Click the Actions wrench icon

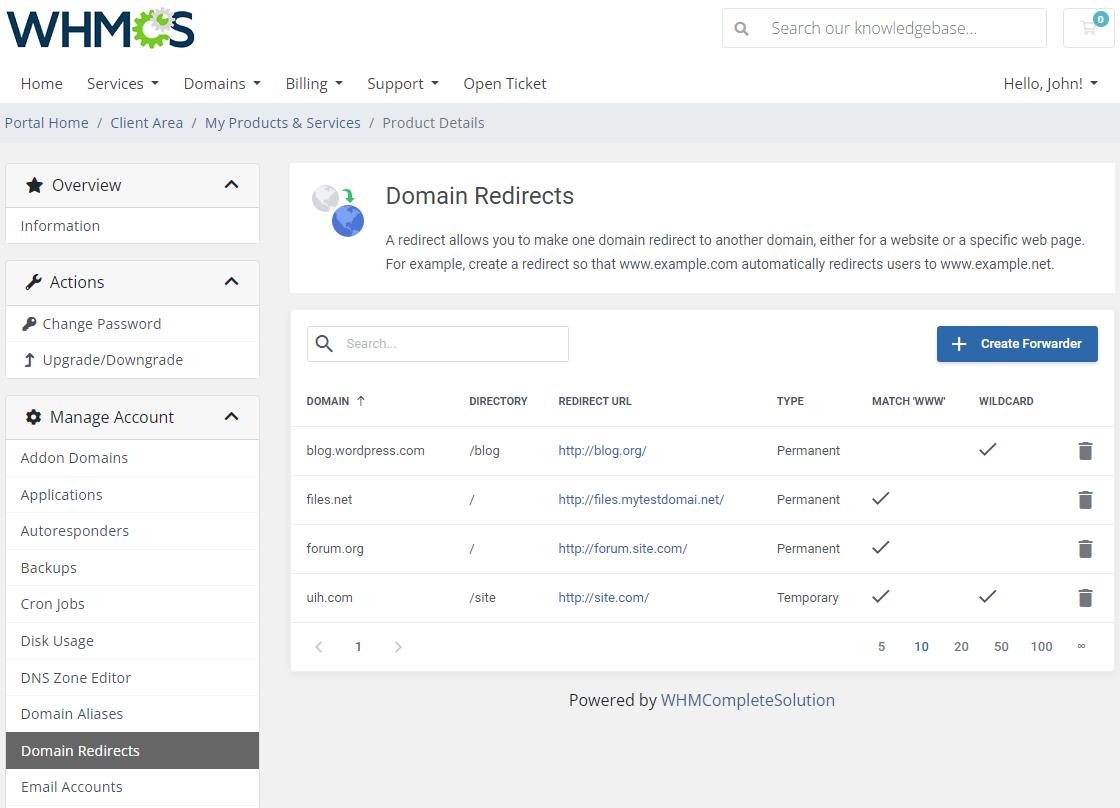coord(34,282)
